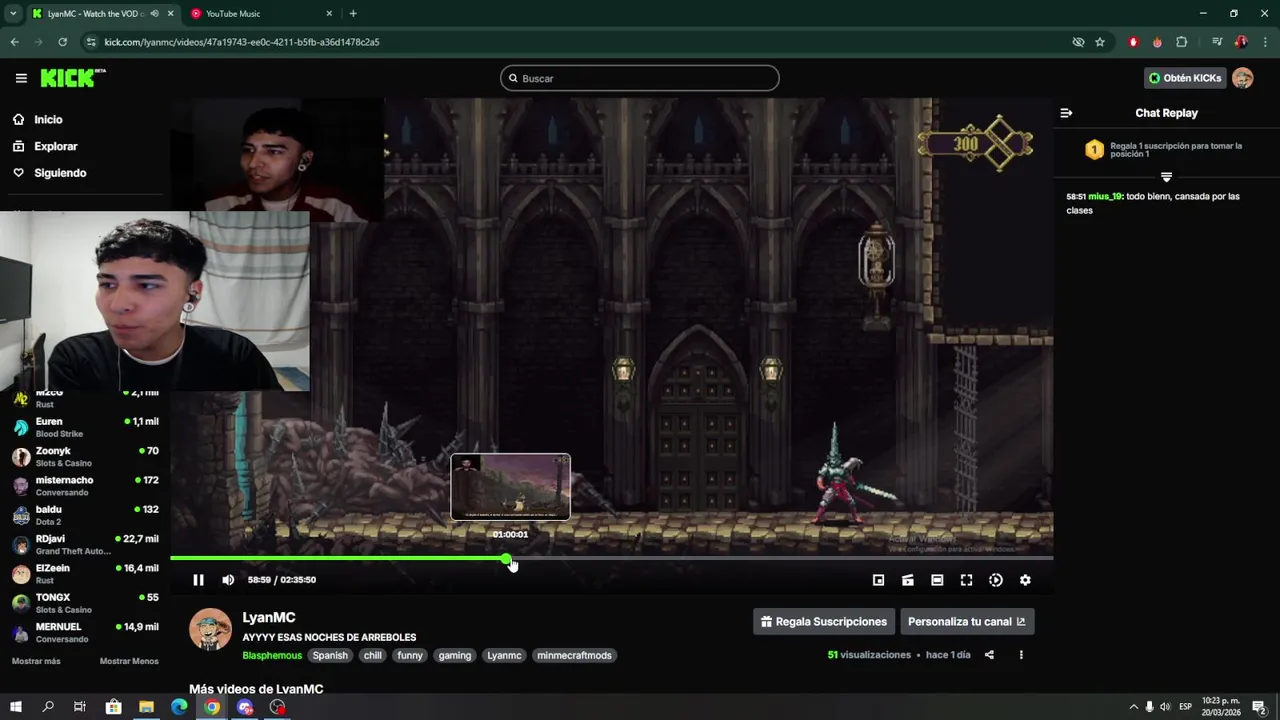Mute the Kick tab audio icon
The image size is (1280, 720).
[x=154, y=13]
